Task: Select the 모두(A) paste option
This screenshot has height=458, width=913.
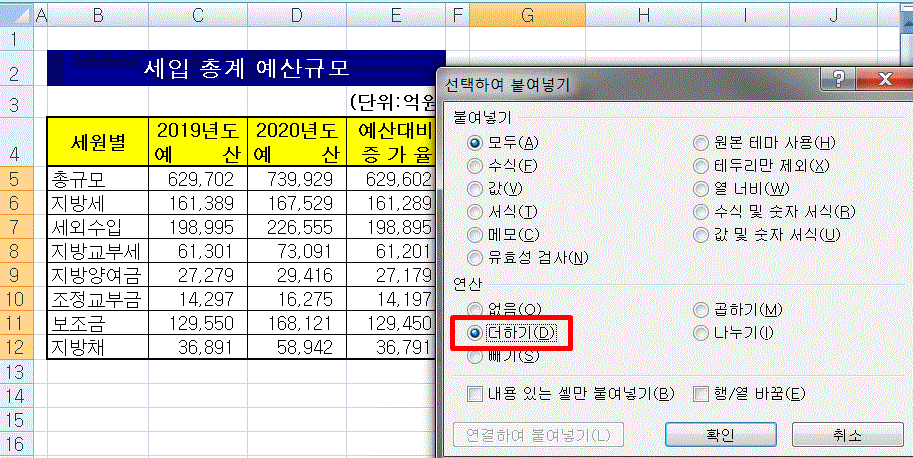Action: 503,143
